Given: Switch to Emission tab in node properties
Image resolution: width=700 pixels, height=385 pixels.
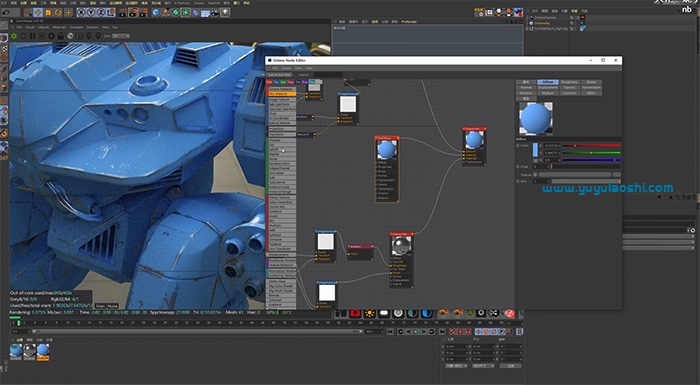Looking at the screenshot, I should click(526, 93).
